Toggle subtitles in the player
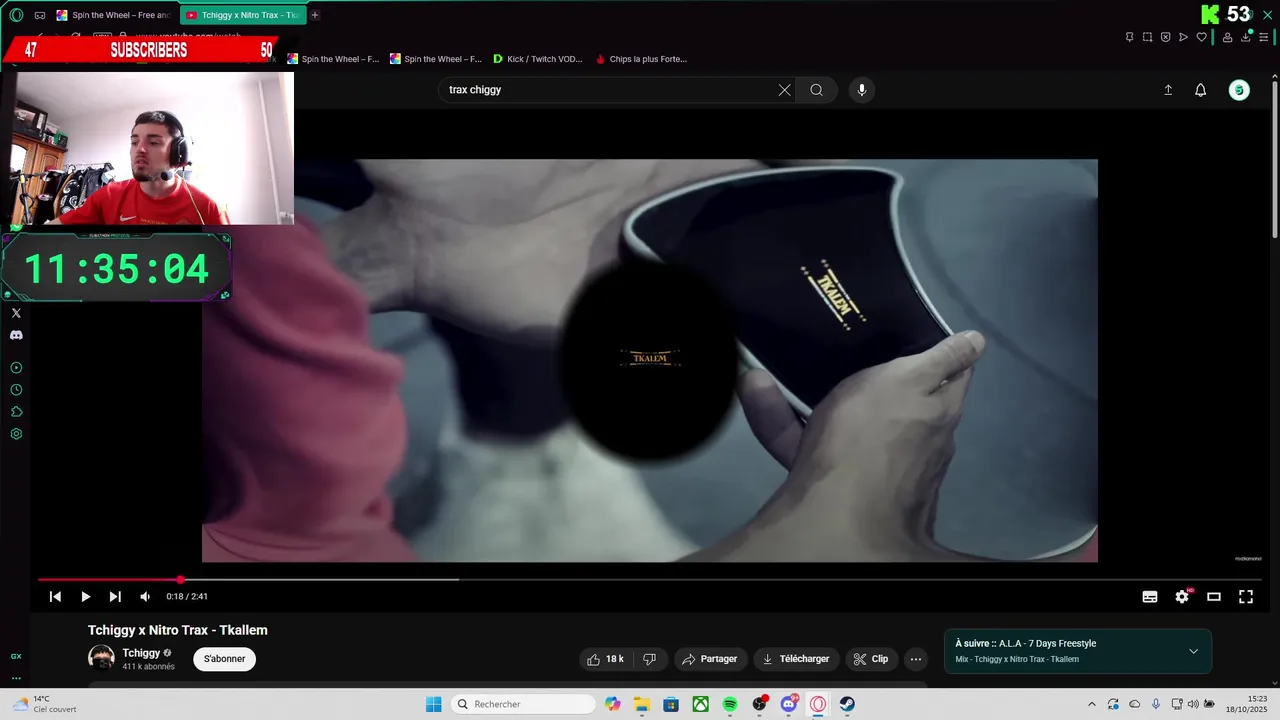Screen dimensions: 1280x720 point(1150,597)
